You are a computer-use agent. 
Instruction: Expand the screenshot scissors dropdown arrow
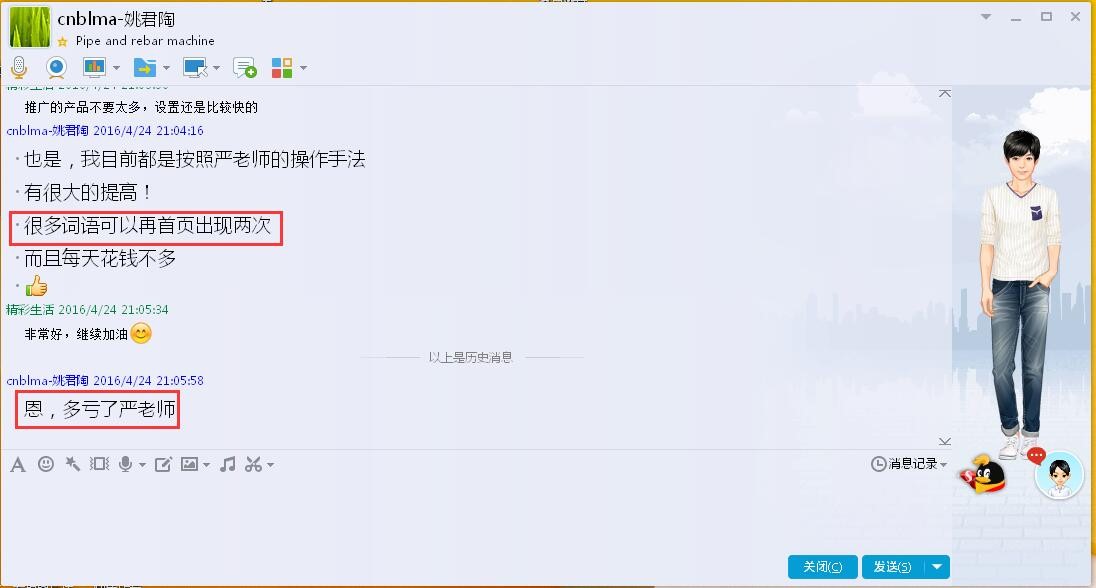click(x=271, y=464)
